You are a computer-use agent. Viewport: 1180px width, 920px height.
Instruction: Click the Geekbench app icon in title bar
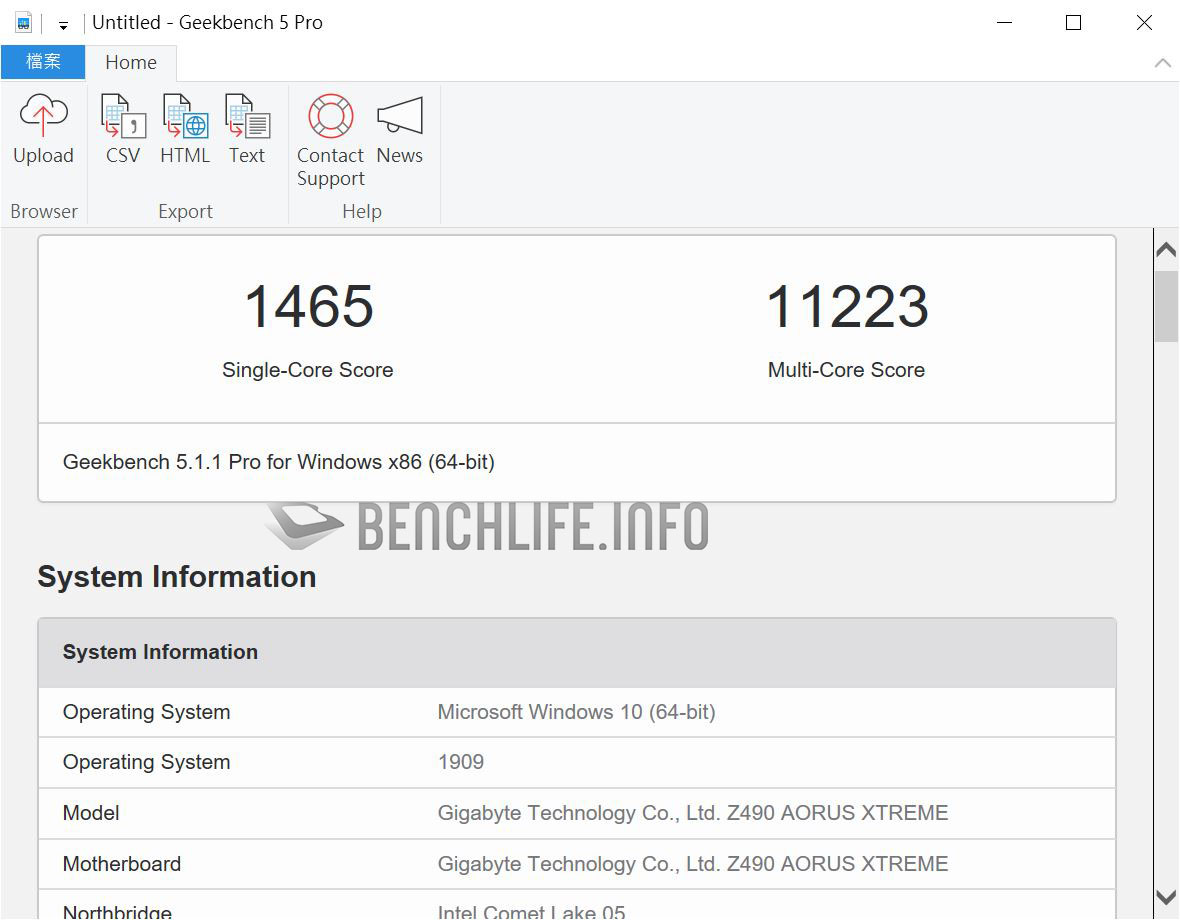coord(23,22)
